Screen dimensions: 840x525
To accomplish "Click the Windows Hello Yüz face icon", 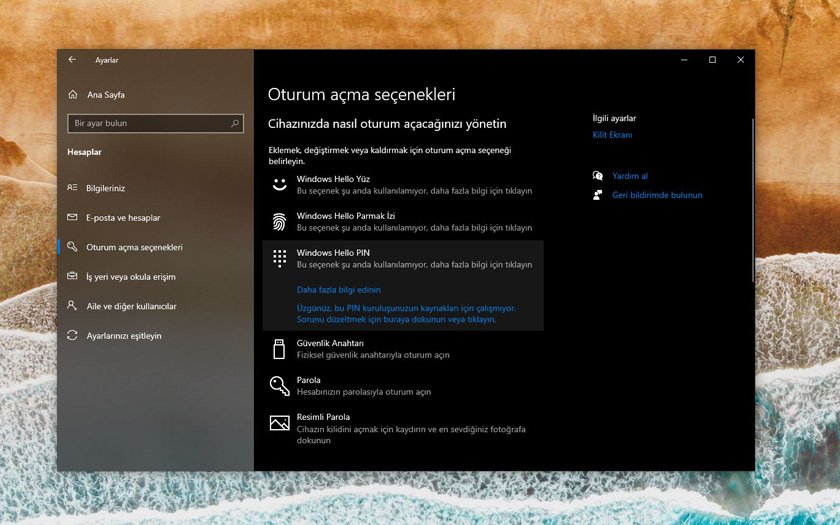I will [279, 184].
